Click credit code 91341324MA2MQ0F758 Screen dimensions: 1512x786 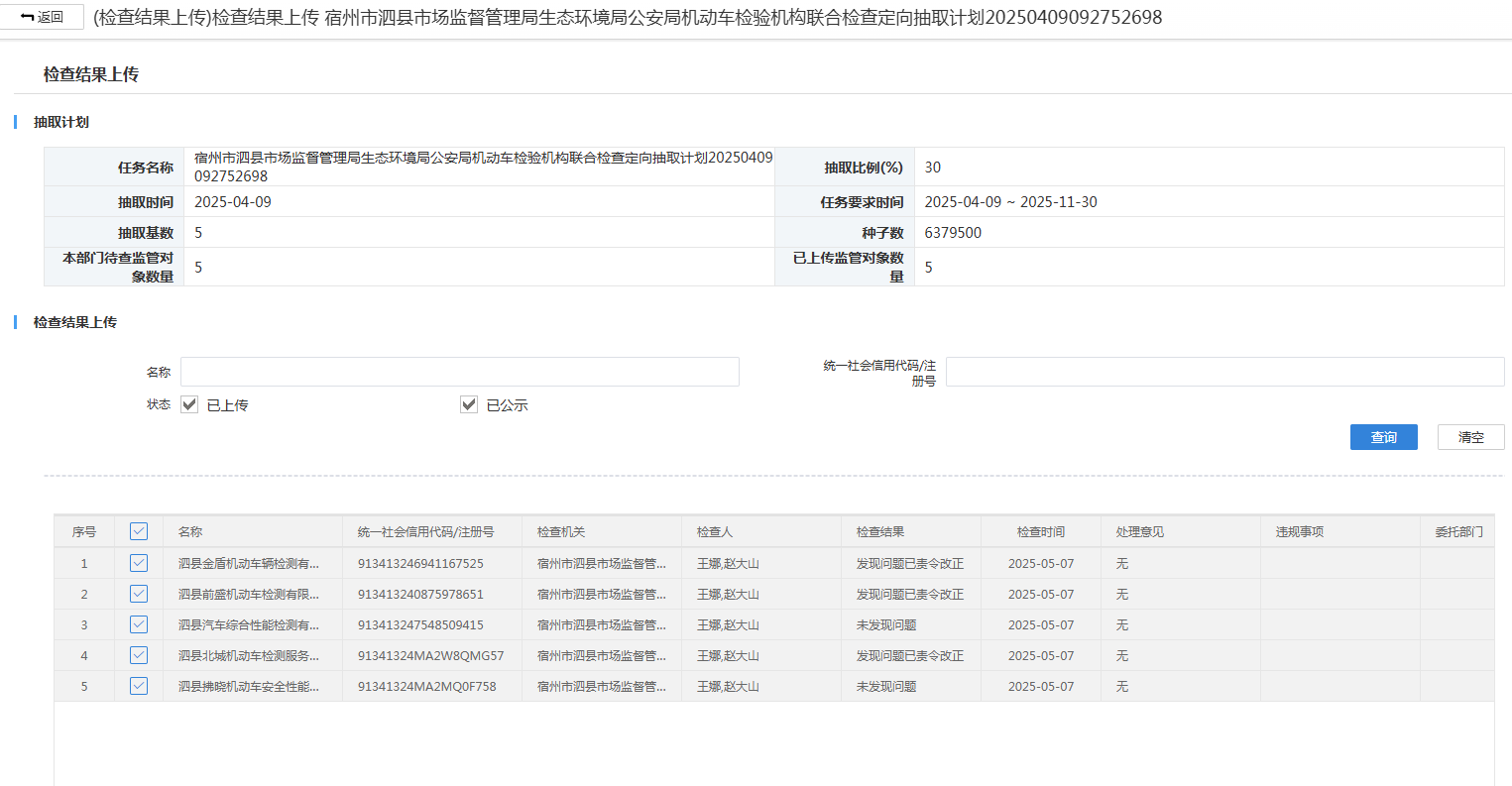pos(426,686)
